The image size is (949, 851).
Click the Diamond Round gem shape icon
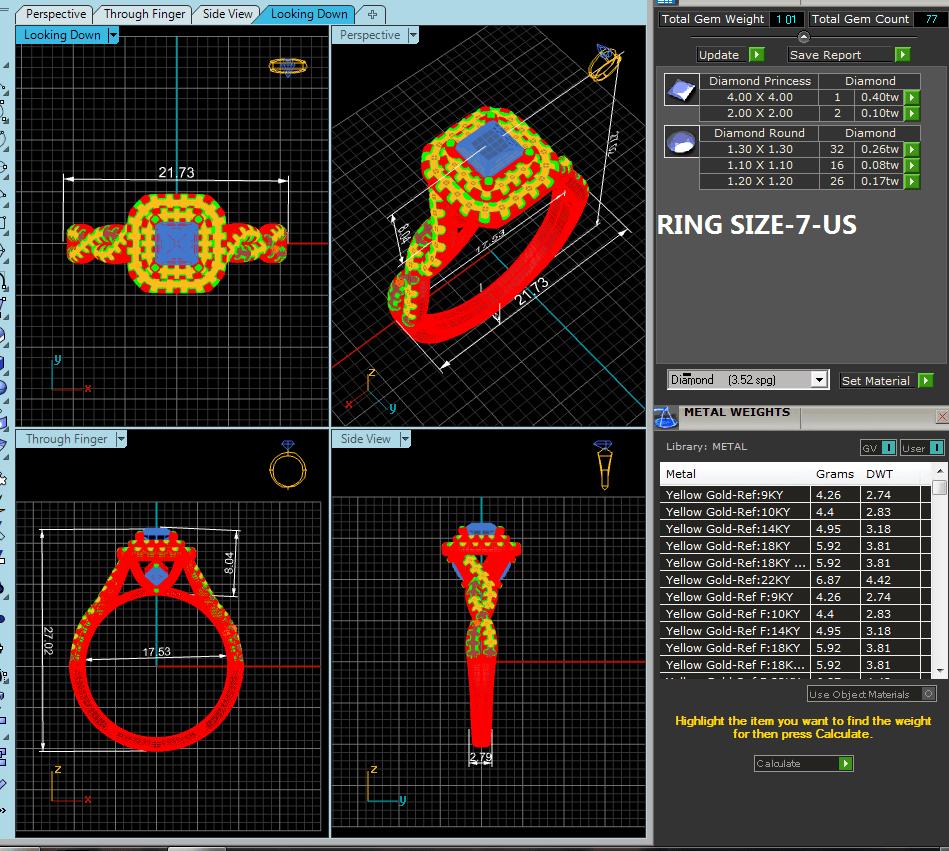pos(683,142)
